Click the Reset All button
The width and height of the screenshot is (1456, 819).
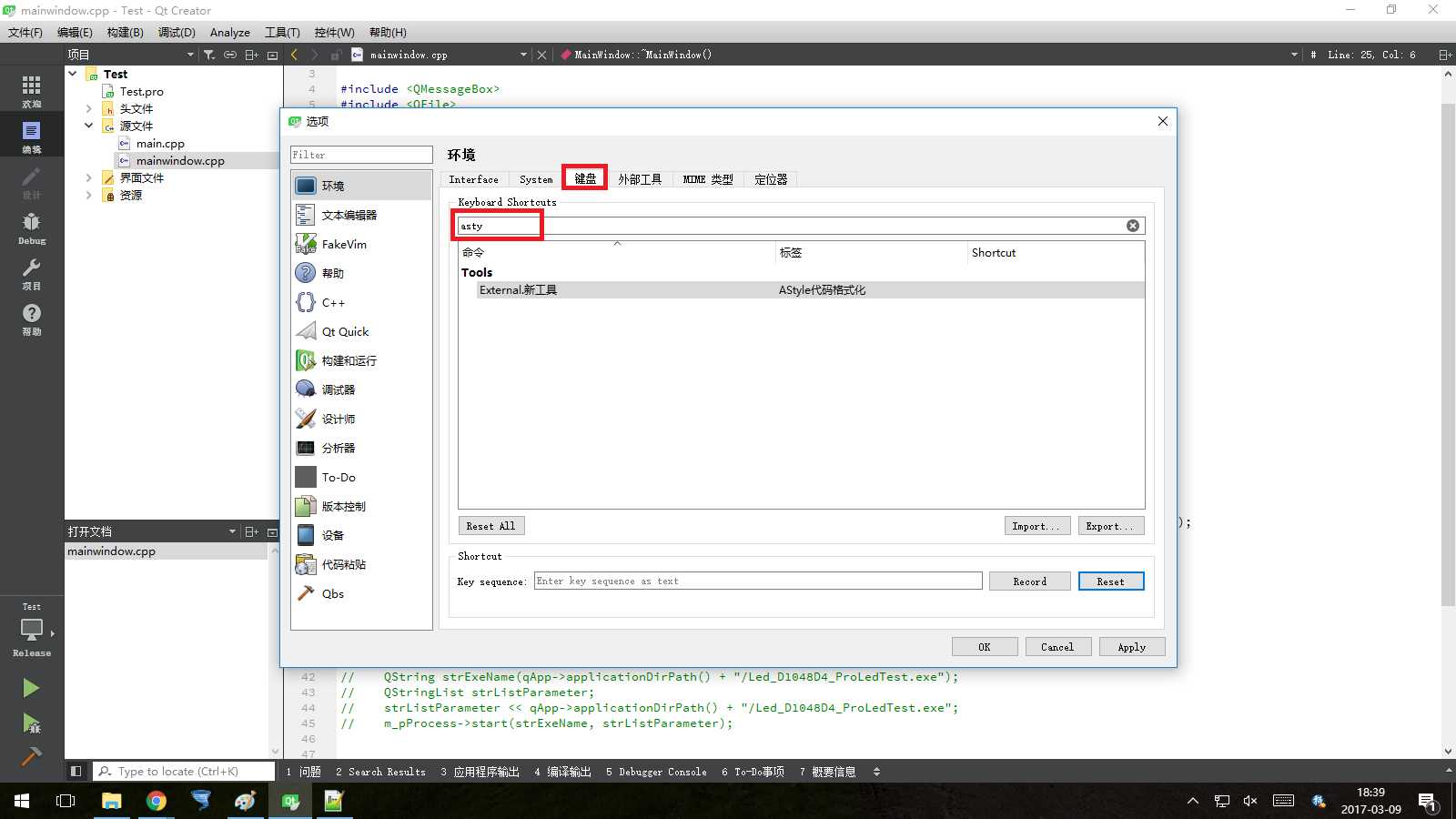491,526
